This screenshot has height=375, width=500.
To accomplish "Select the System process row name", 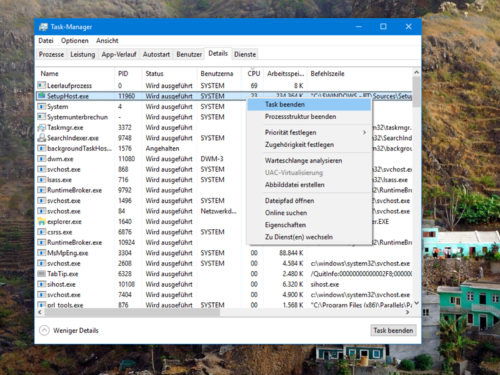I will coord(58,107).
